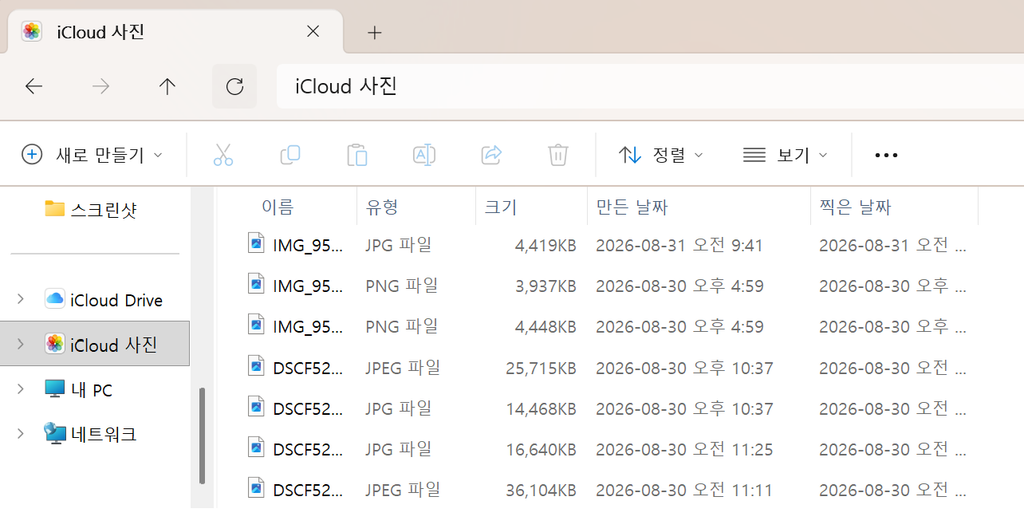Viewport: 1024px width, 509px height.
Task: Click date 2026-08-30 오전 11:11
Action: 684,491
